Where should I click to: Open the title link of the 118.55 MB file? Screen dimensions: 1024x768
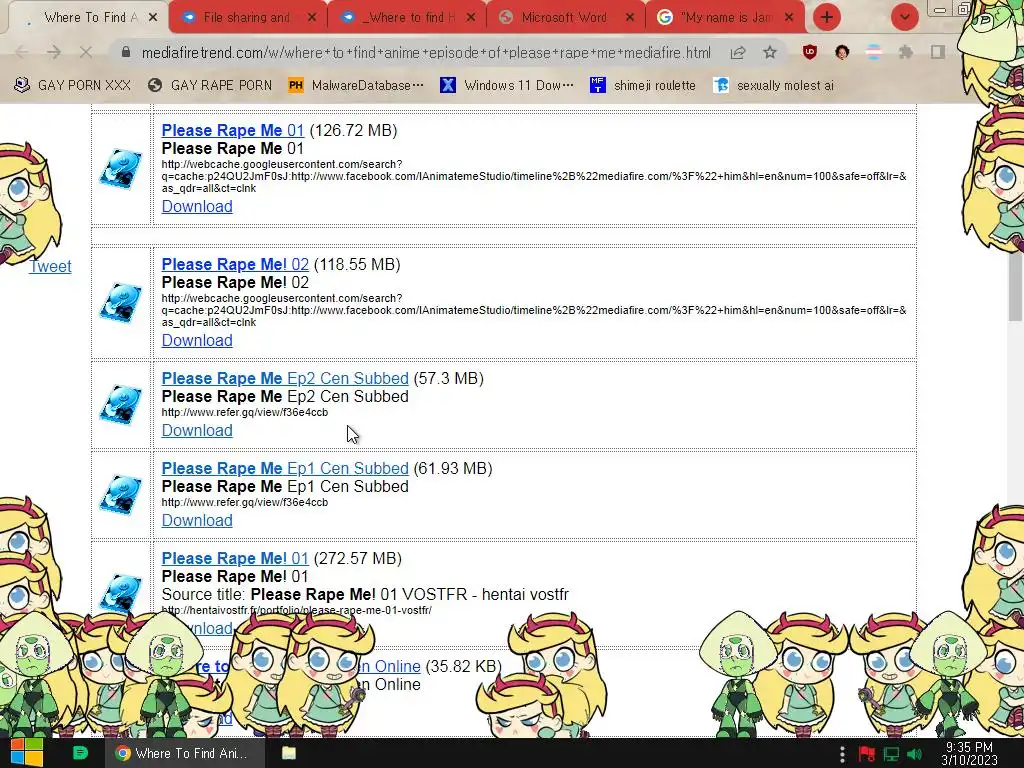(x=235, y=264)
